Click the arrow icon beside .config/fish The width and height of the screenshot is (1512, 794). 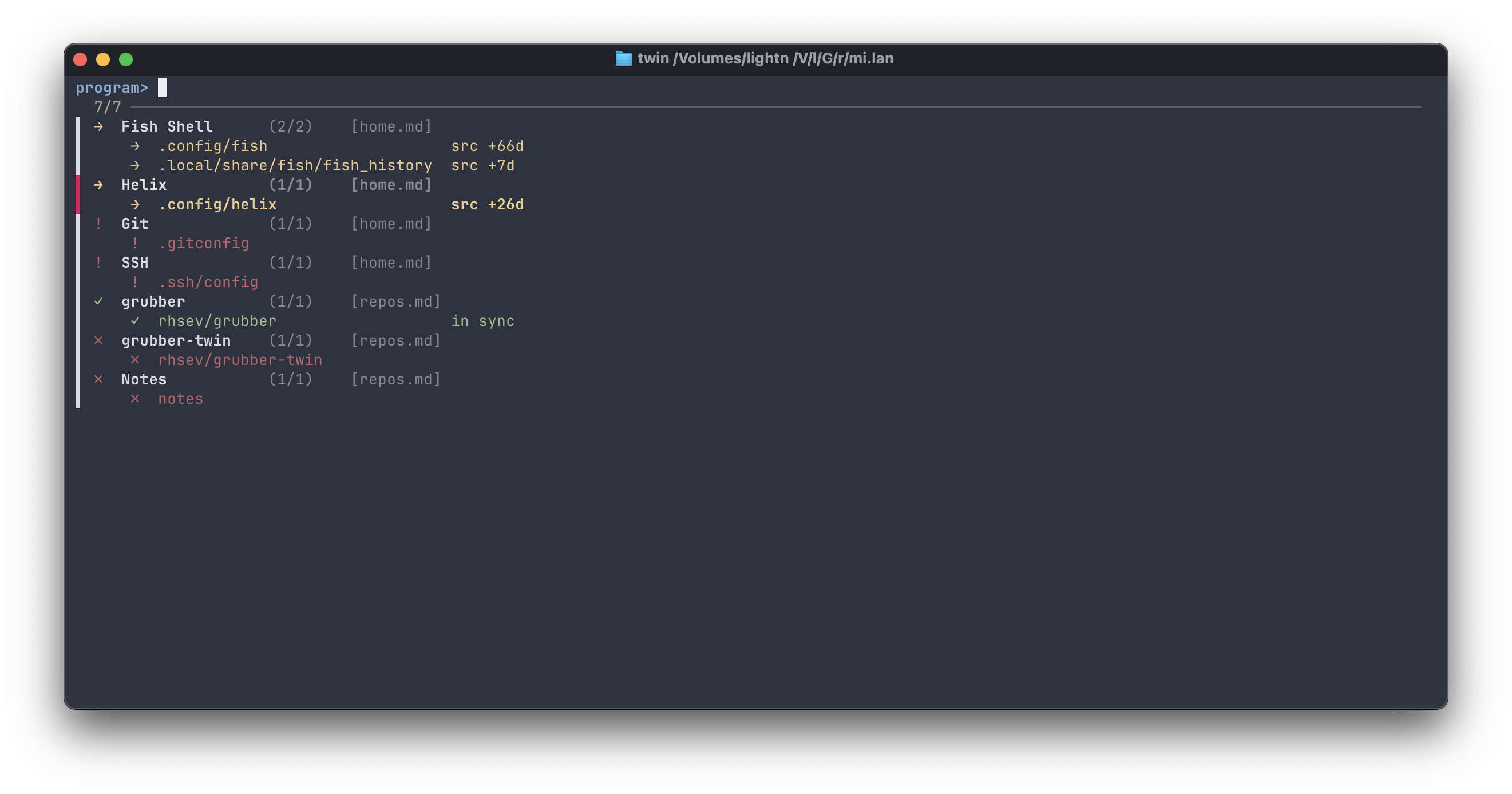pos(135,145)
